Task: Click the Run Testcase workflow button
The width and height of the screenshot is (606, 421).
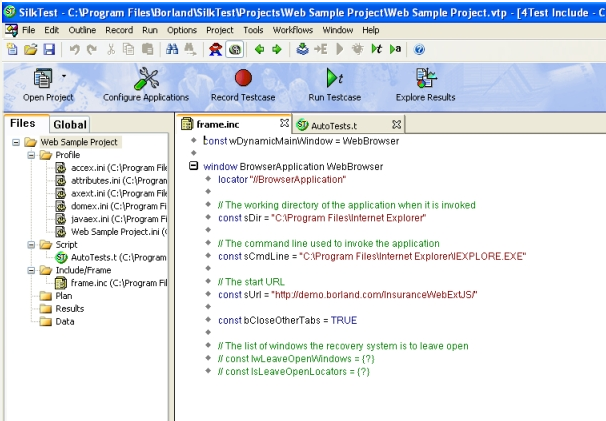Action: pyautogui.click(x=335, y=85)
